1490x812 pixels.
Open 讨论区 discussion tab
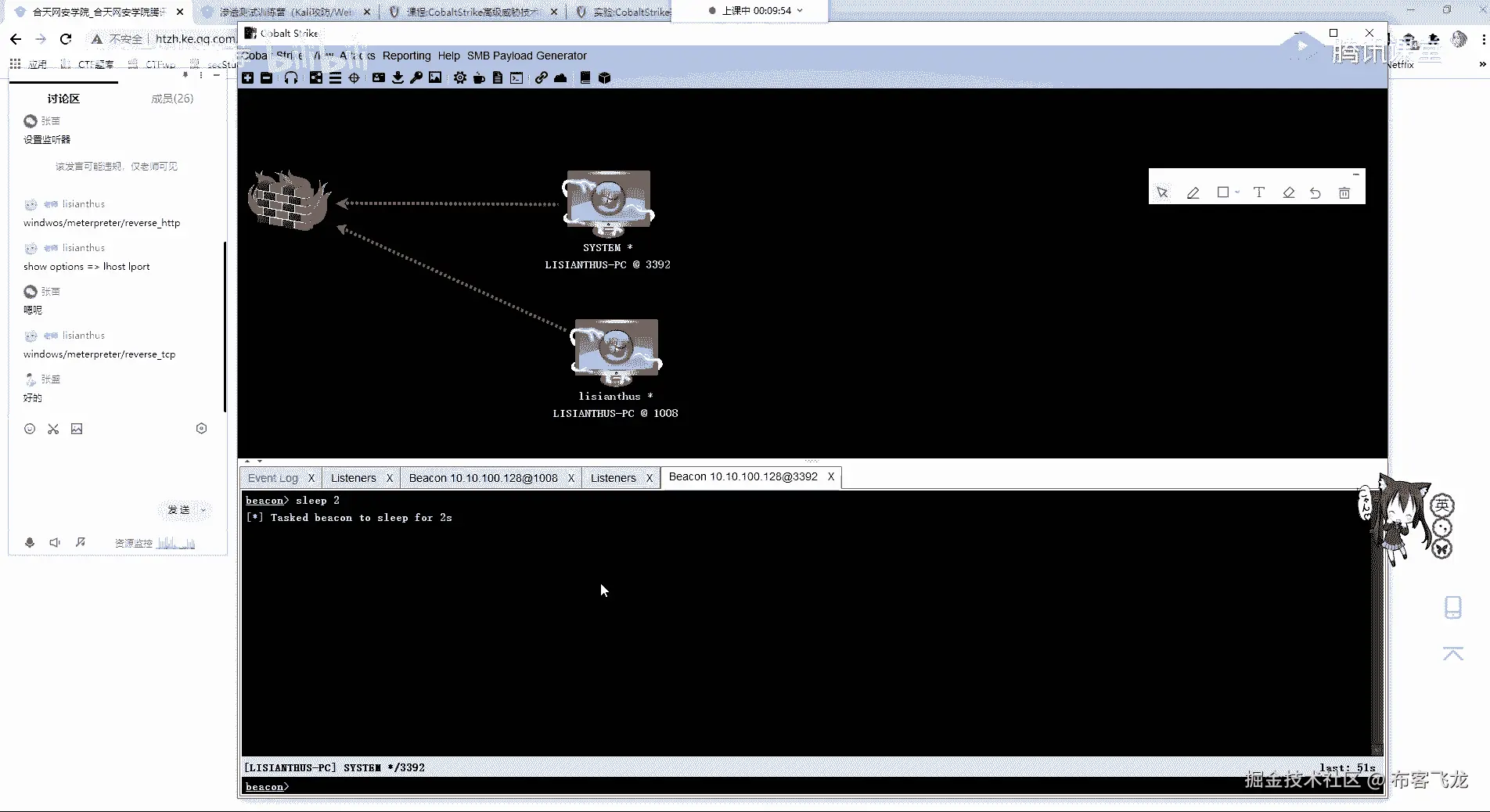(63, 99)
